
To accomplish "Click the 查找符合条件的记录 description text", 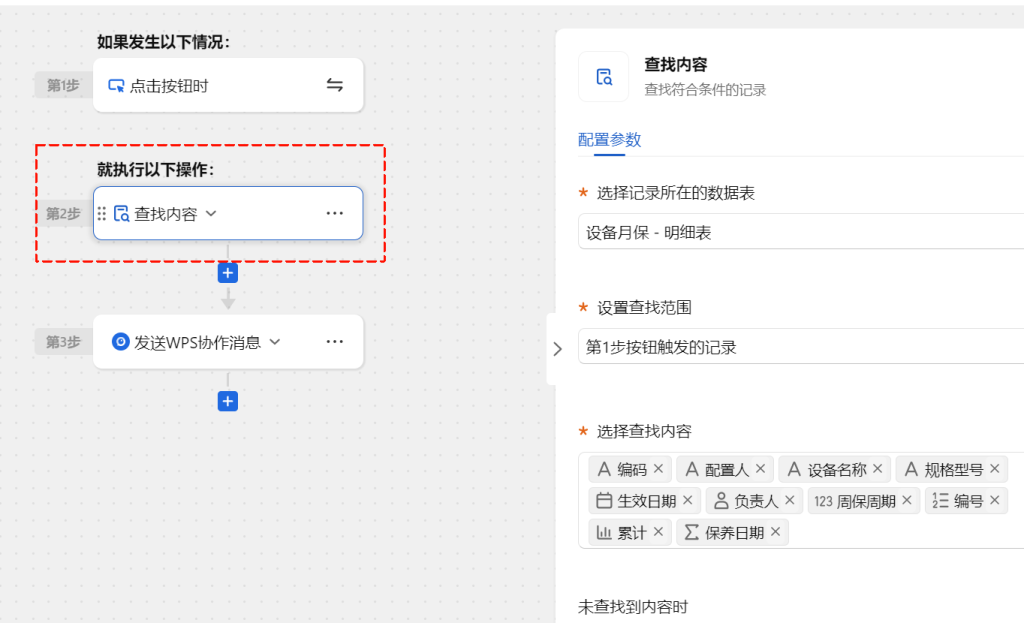I will point(705,89).
